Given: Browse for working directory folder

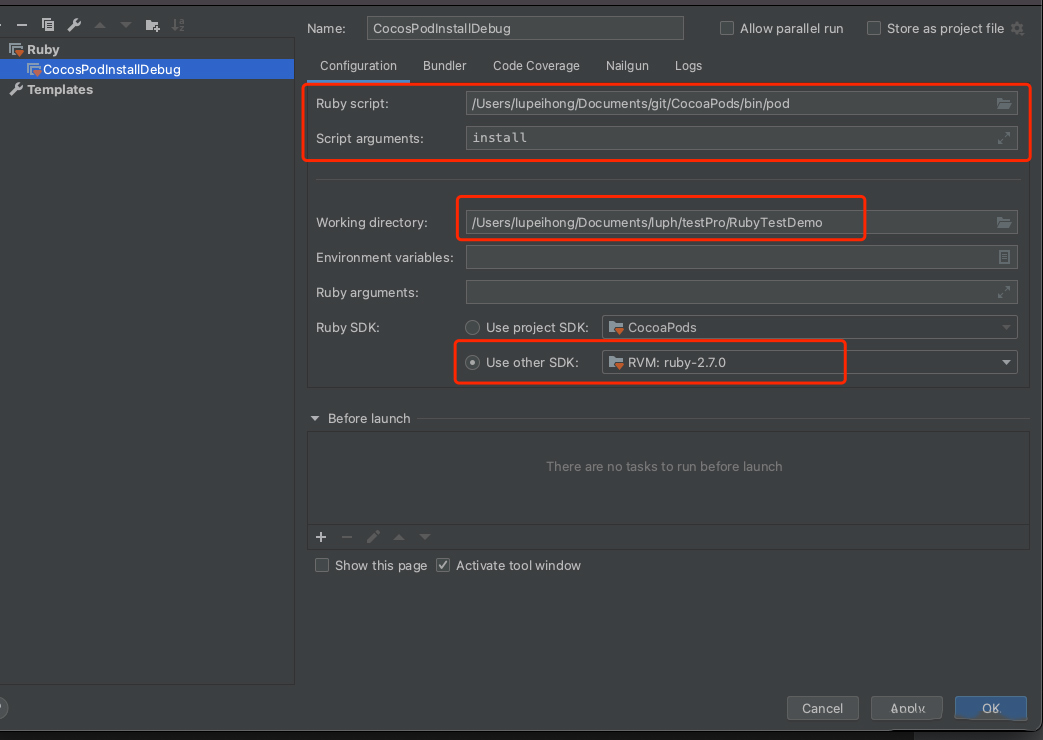Looking at the screenshot, I should click(x=1004, y=222).
